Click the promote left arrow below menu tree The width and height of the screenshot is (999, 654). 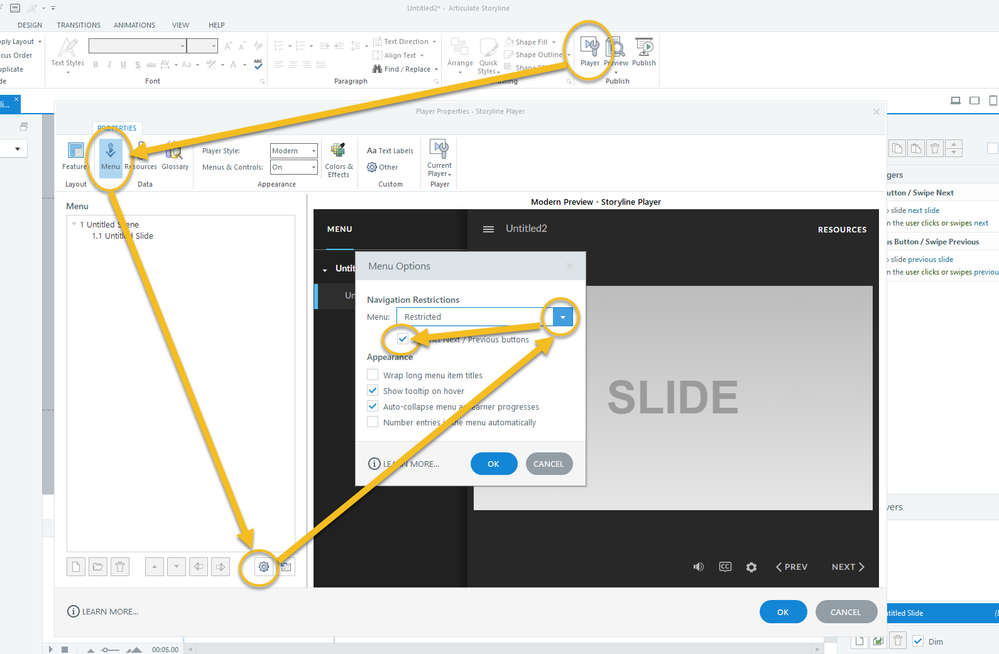coord(198,567)
